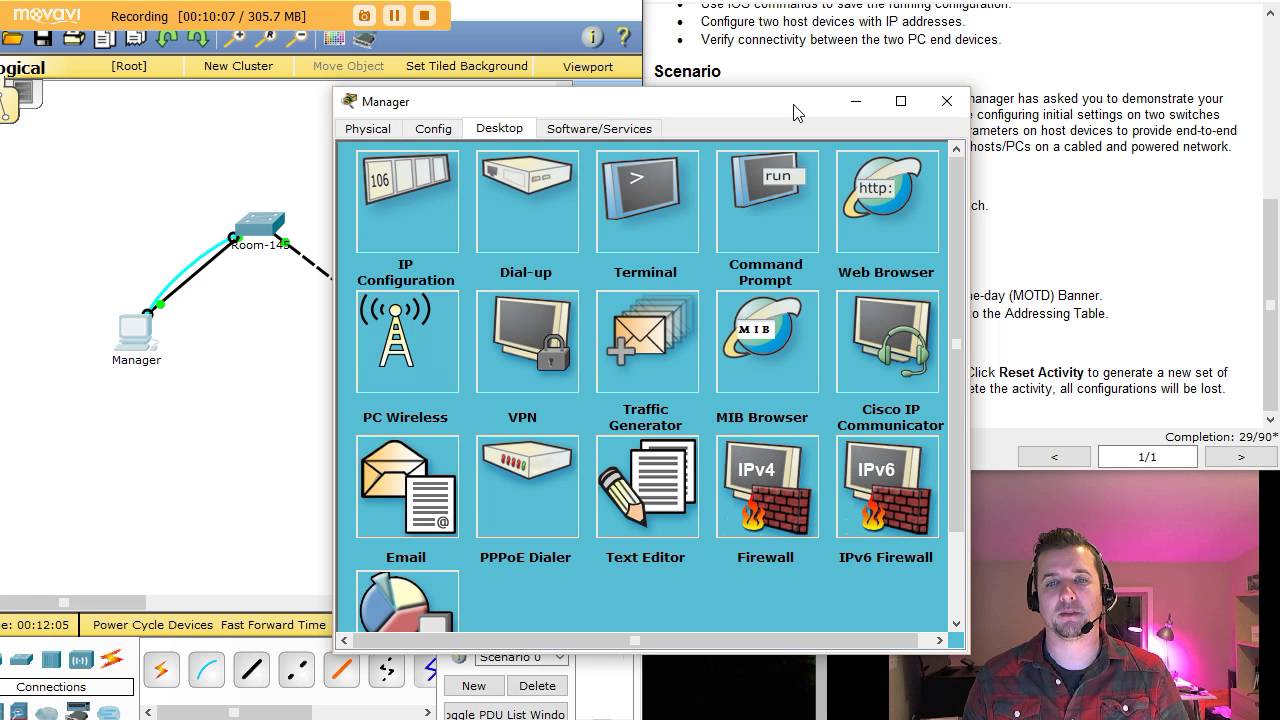Open the MIB Browser icon

[x=767, y=342]
